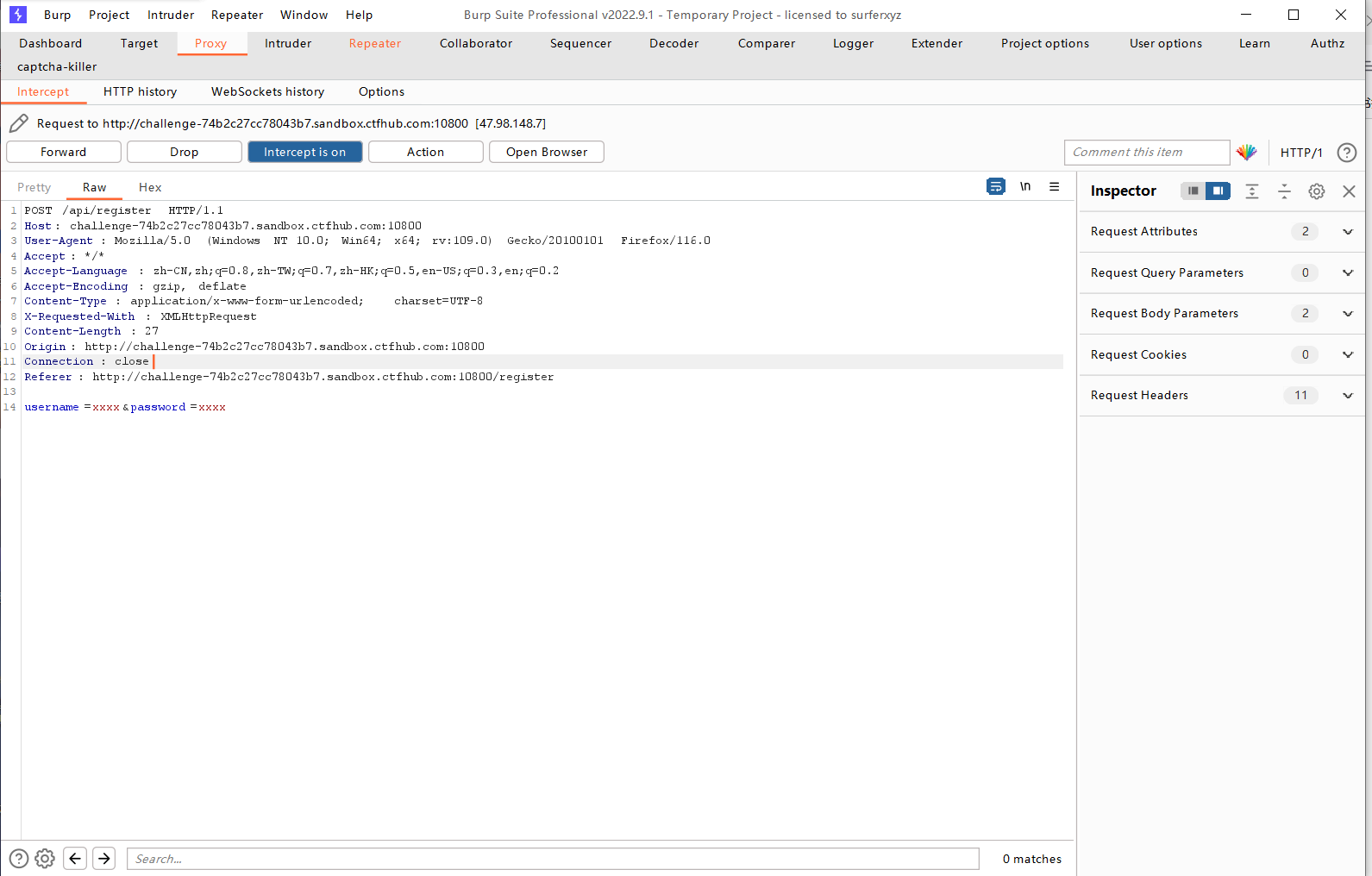The image size is (1372, 876).
Task: Maximize the Burp Suite window
Action: [x=1294, y=15]
